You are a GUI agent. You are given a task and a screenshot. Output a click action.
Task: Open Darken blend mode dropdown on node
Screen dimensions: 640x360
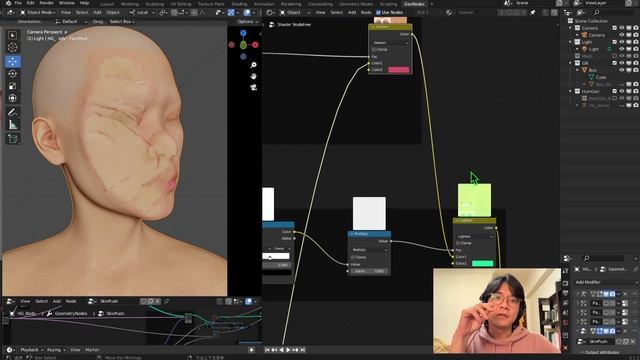tap(391, 42)
